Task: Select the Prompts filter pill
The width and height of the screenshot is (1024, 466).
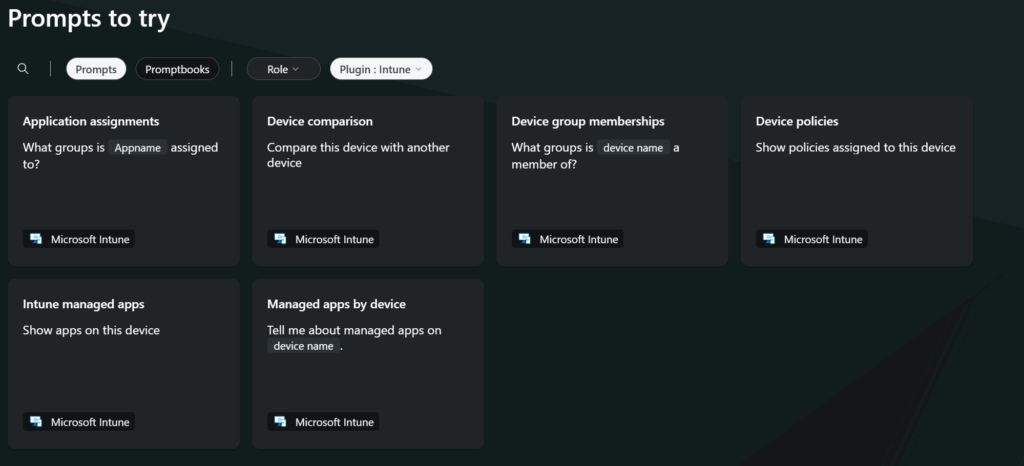Action: pos(96,69)
